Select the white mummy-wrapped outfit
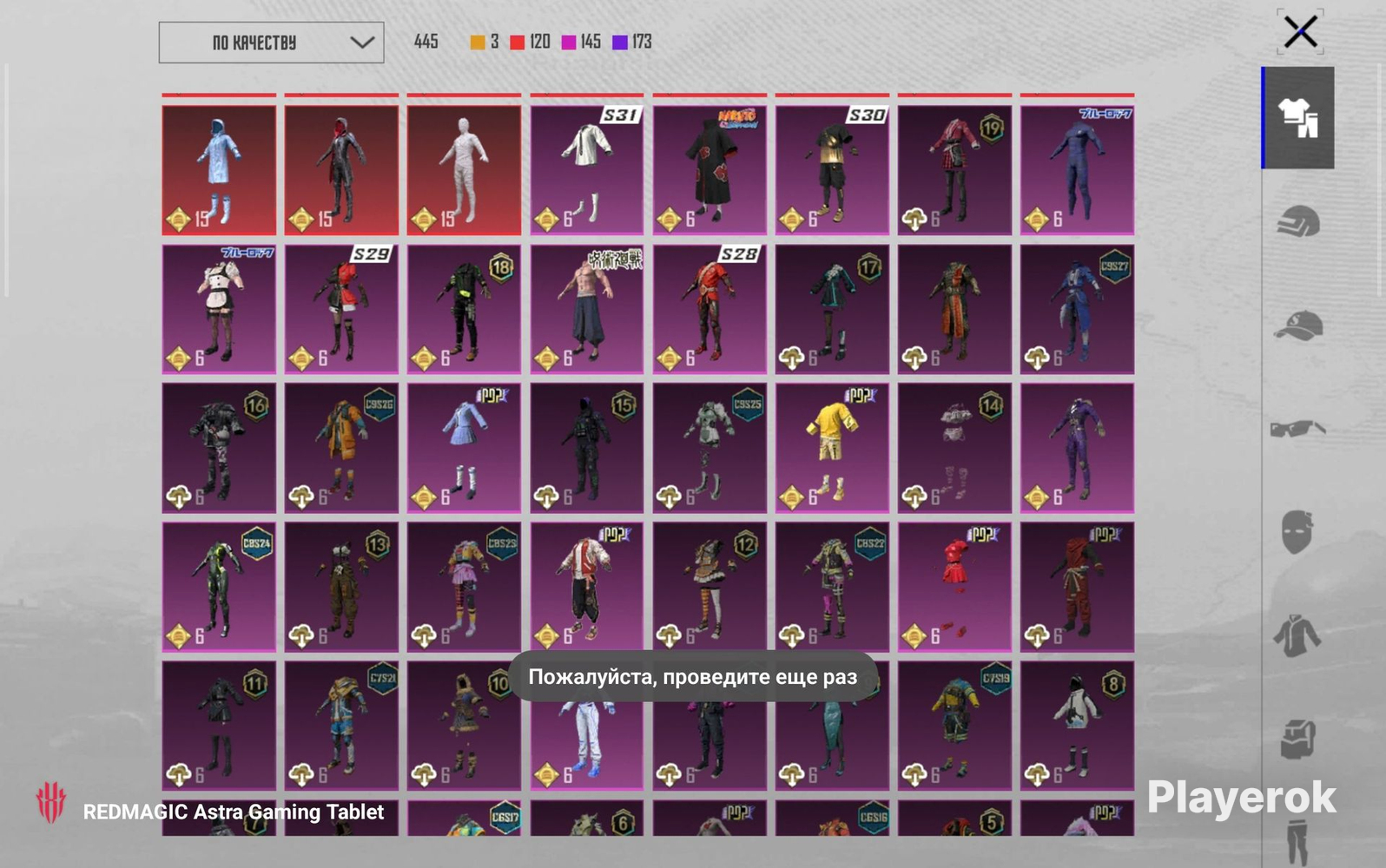This screenshot has width=1386, height=868. click(x=465, y=170)
